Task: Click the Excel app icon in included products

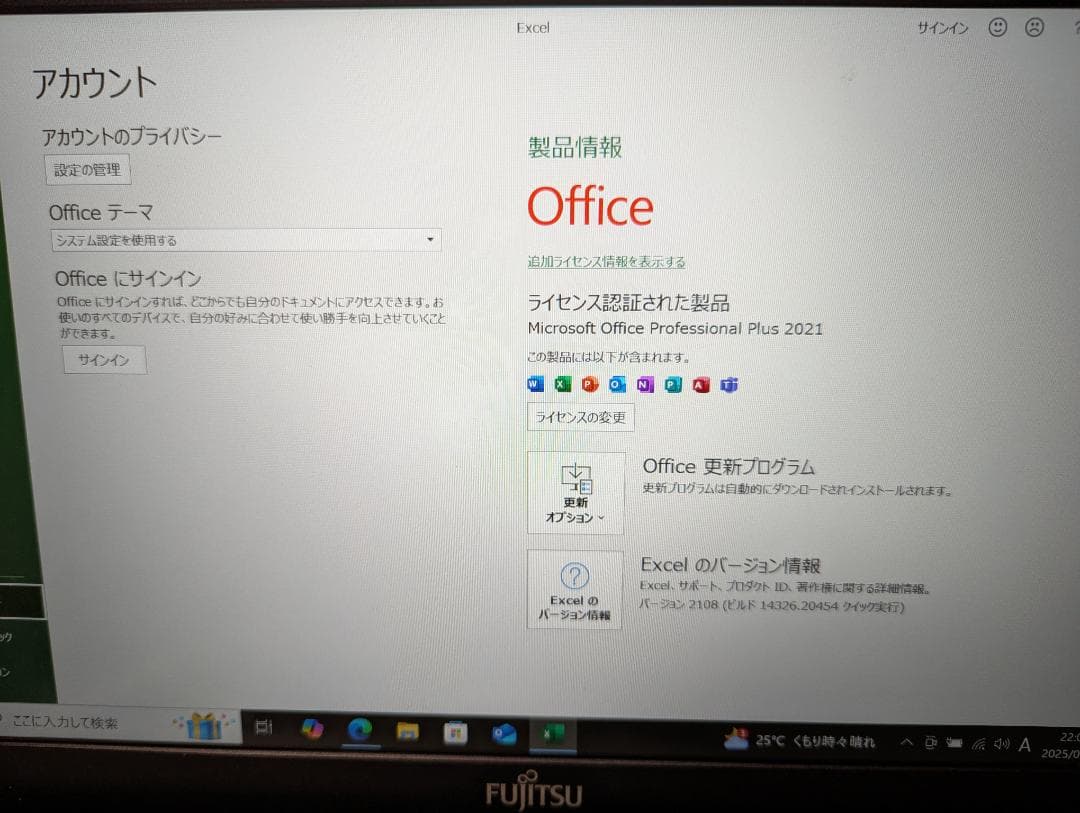Action: pos(563,384)
